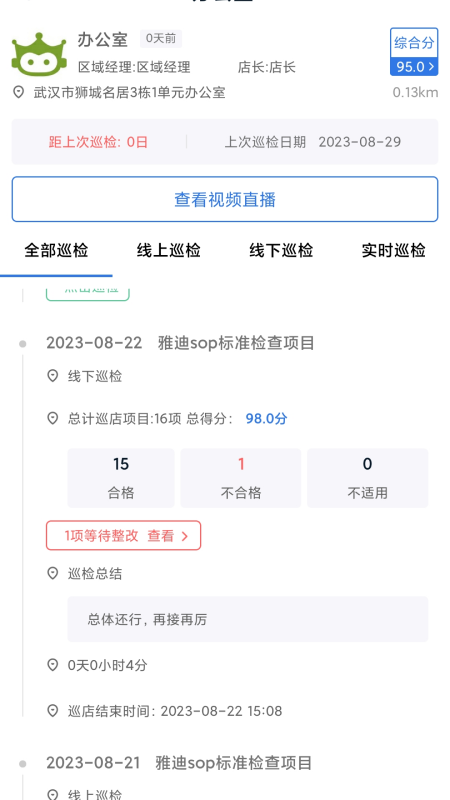Switch to the 线上巡检 tab
This screenshot has height=800, width=450.
169,251
